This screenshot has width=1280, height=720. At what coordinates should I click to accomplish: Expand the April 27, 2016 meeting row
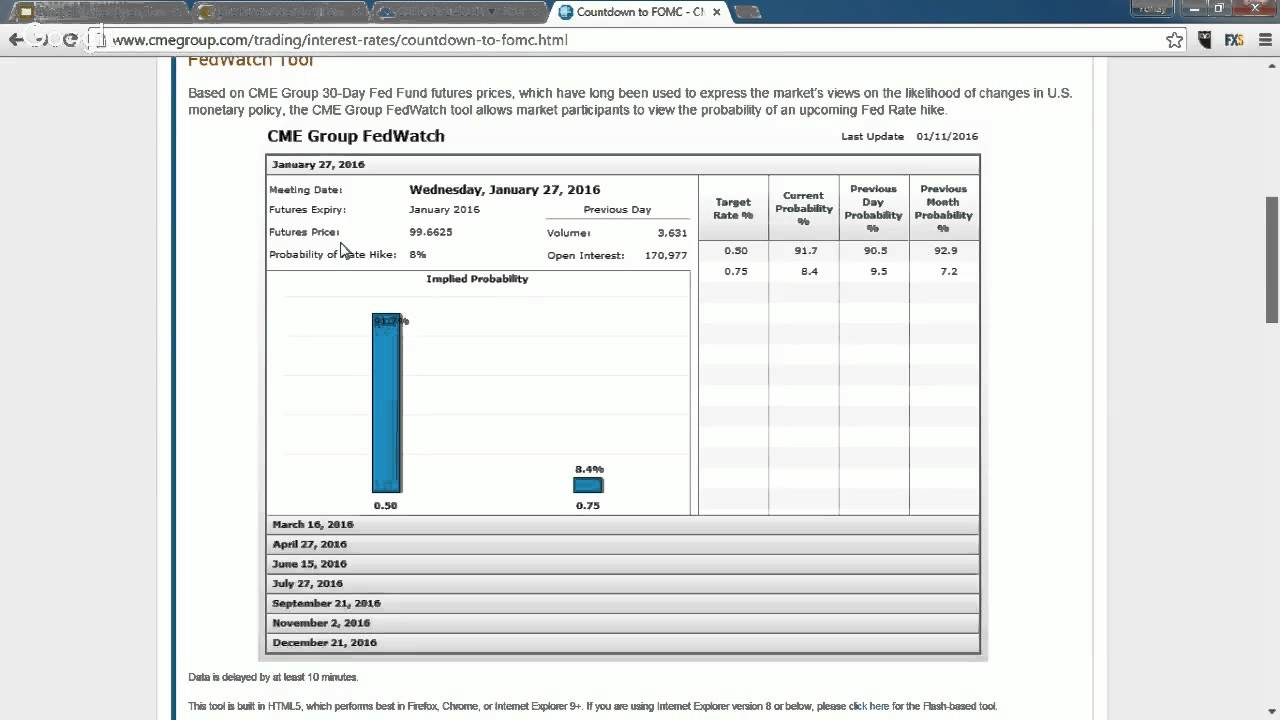pos(622,544)
